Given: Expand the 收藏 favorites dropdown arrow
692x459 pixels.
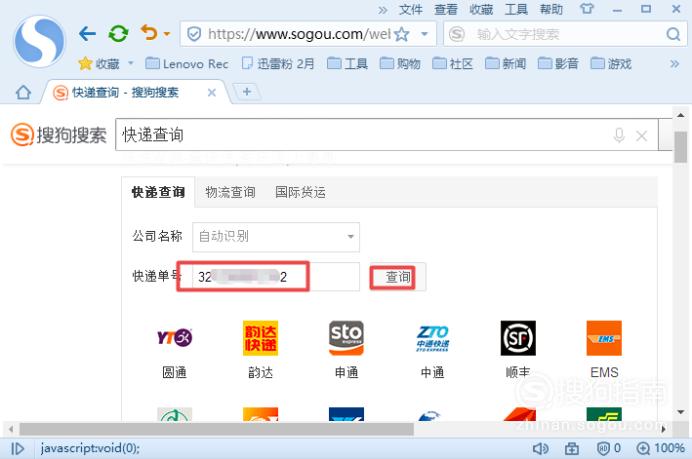Looking at the screenshot, I should [x=131, y=63].
